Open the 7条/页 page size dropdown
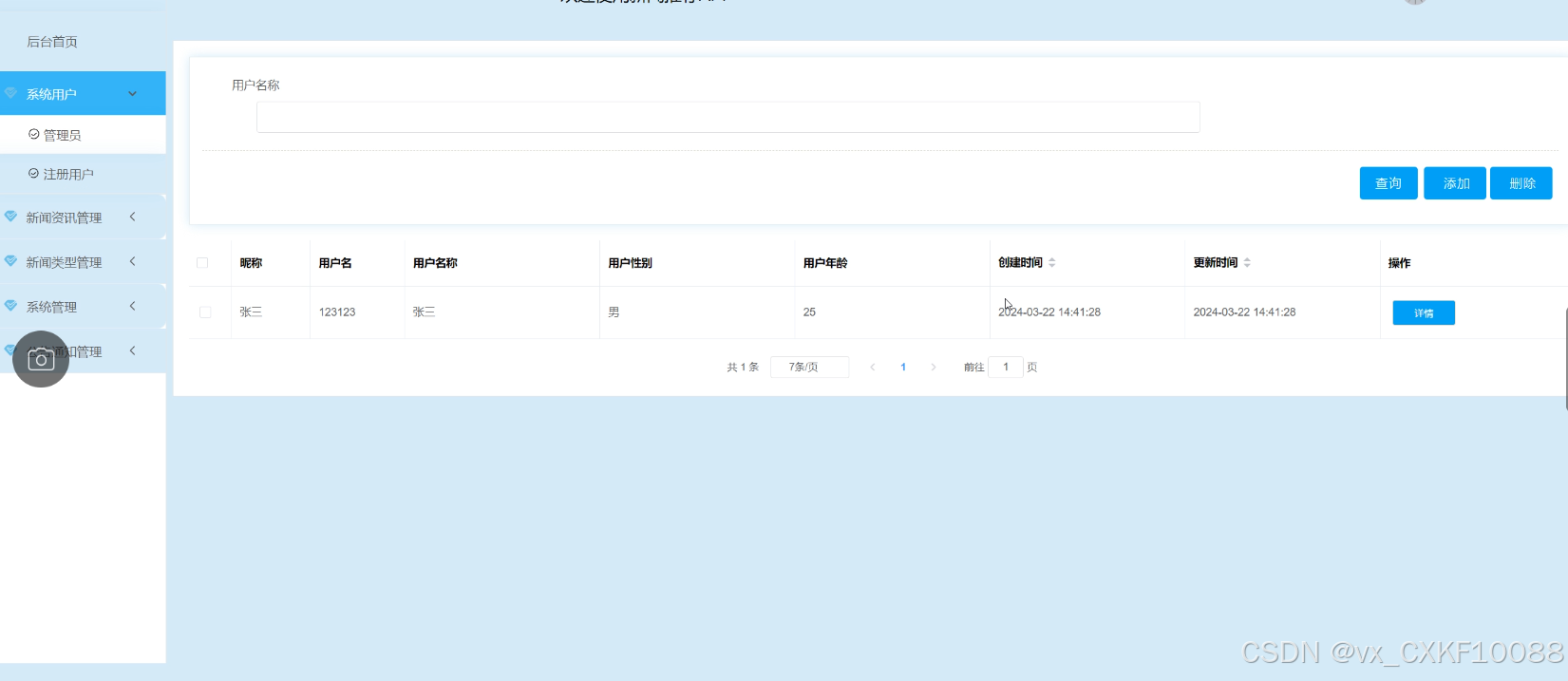This screenshot has width=1568, height=681. pos(809,368)
